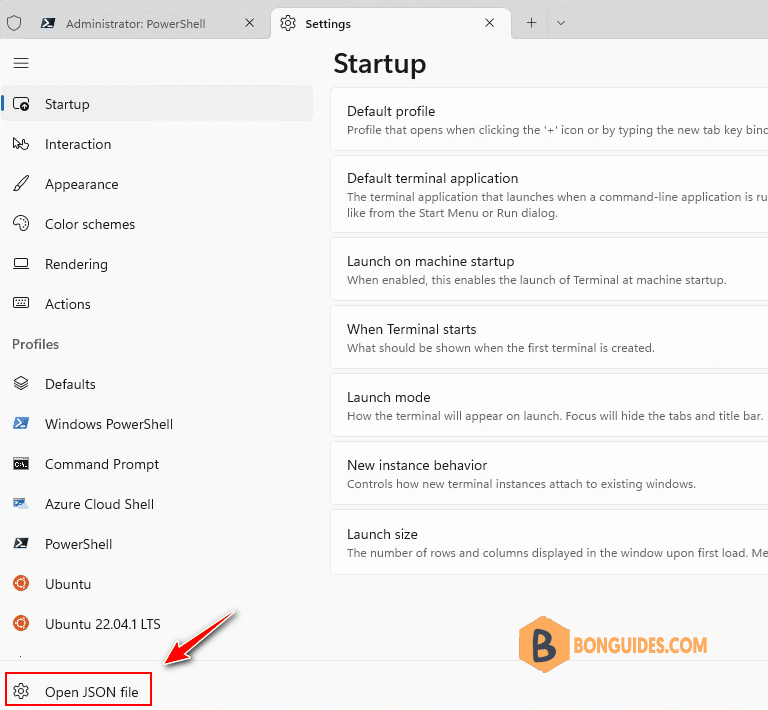The height and width of the screenshot is (710, 768).
Task: Click the Rendering monitor icon
Action: (x=21, y=264)
